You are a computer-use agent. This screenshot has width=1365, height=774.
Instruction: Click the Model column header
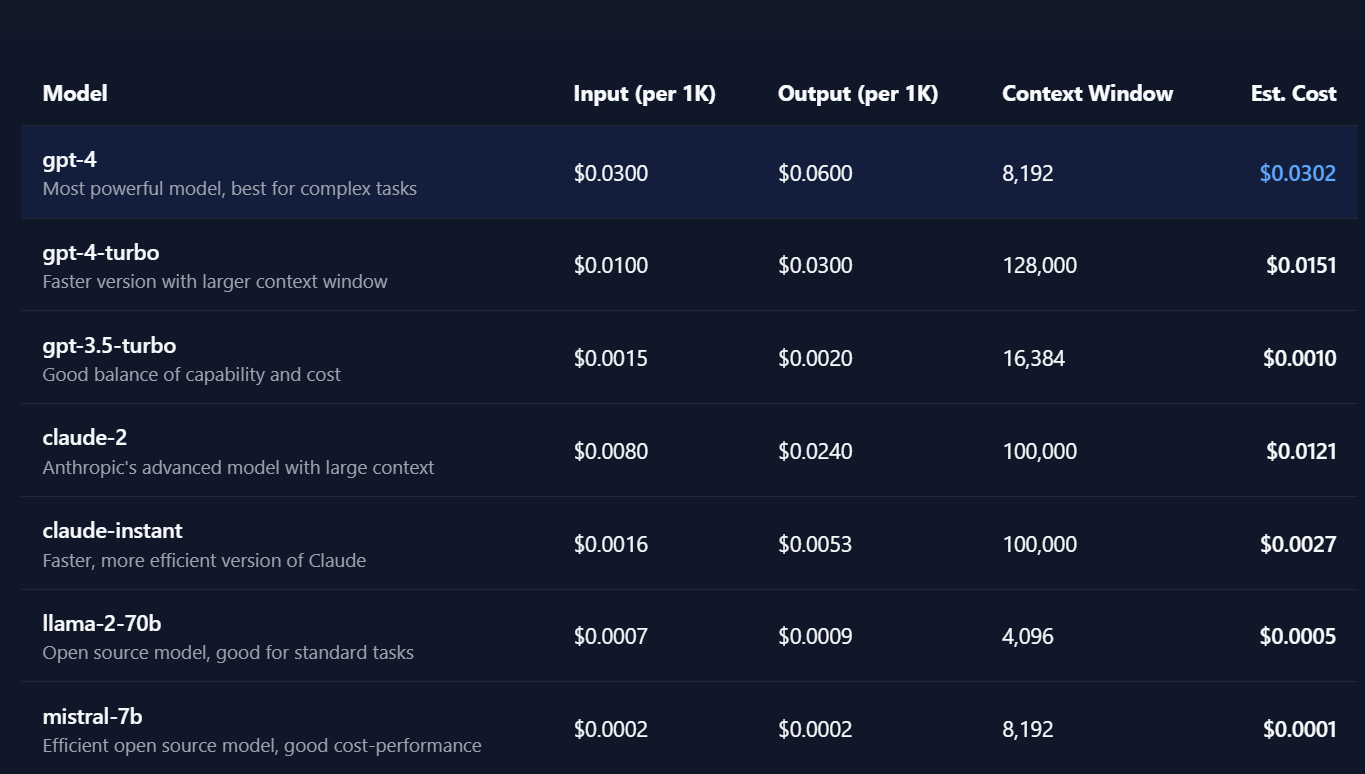[x=75, y=93]
